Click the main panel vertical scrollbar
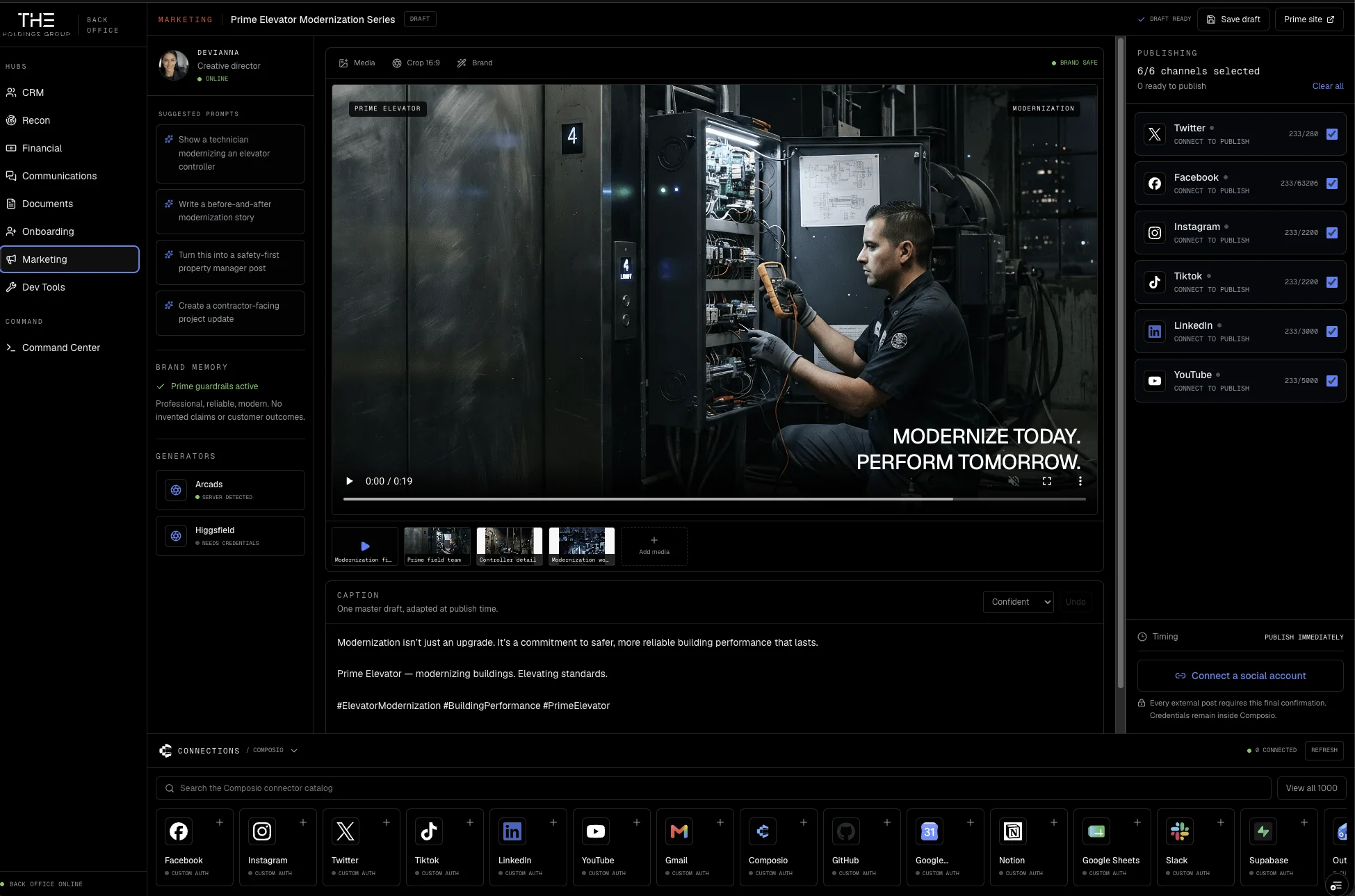The image size is (1355, 896). point(1120,361)
